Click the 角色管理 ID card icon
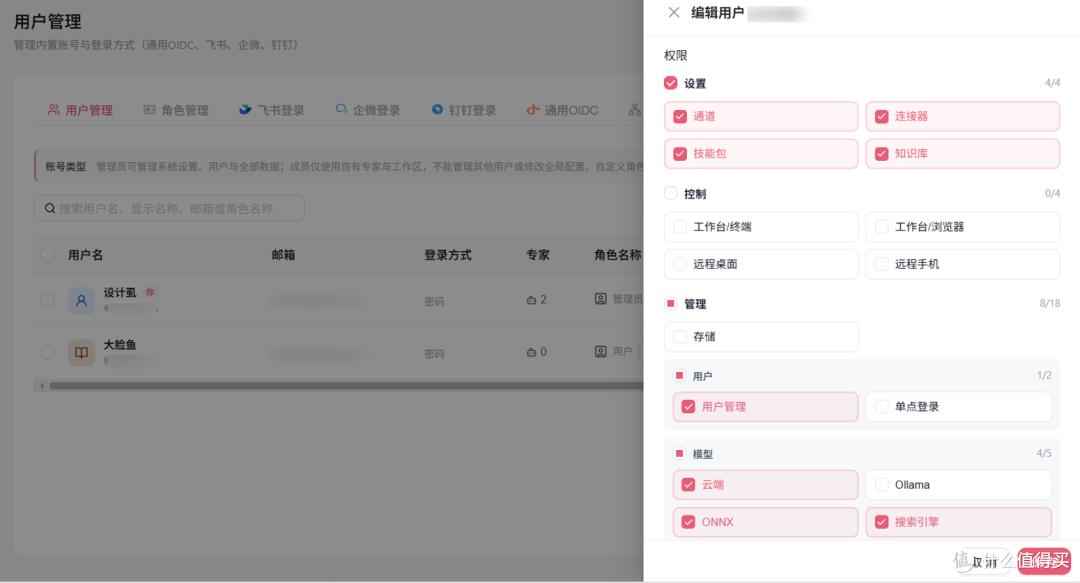This screenshot has width=1080, height=583. 149,110
